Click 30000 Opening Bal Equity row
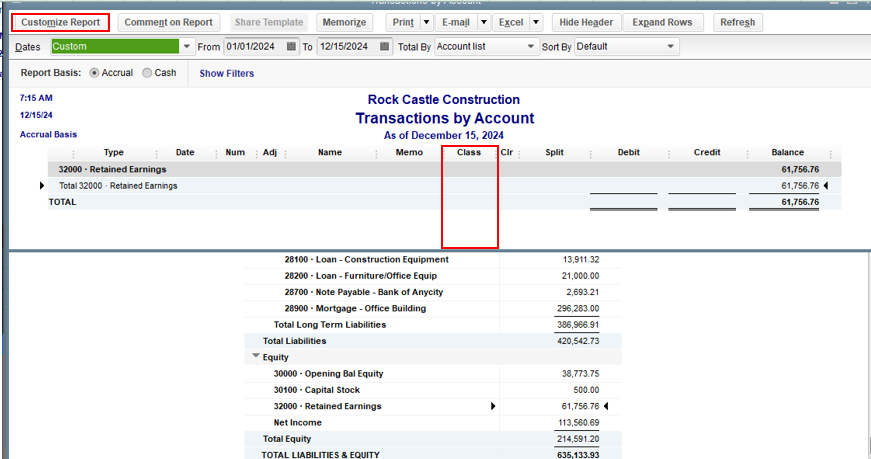The width and height of the screenshot is (871, 459). tap(433, 373)
